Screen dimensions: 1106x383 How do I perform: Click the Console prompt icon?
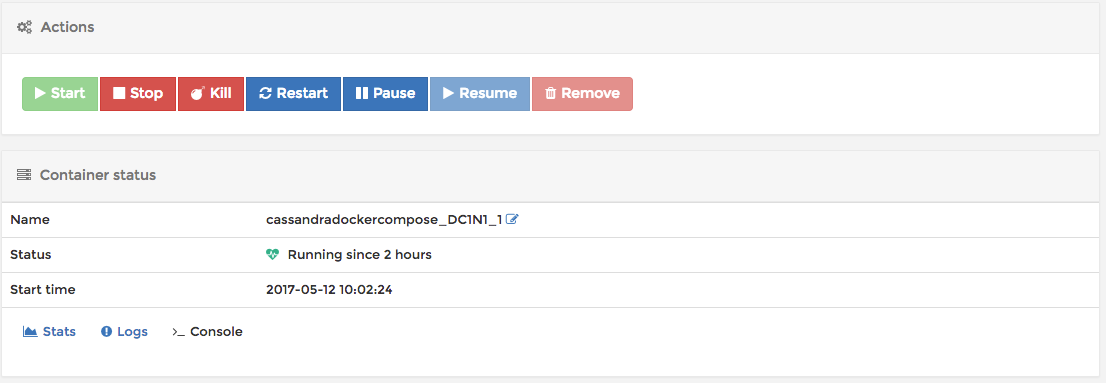point(178,332)
